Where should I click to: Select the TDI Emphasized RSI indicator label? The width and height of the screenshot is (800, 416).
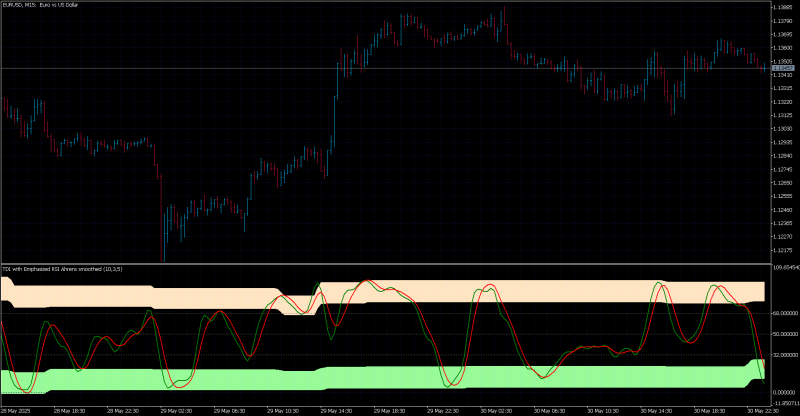click(x=62, y=269)
